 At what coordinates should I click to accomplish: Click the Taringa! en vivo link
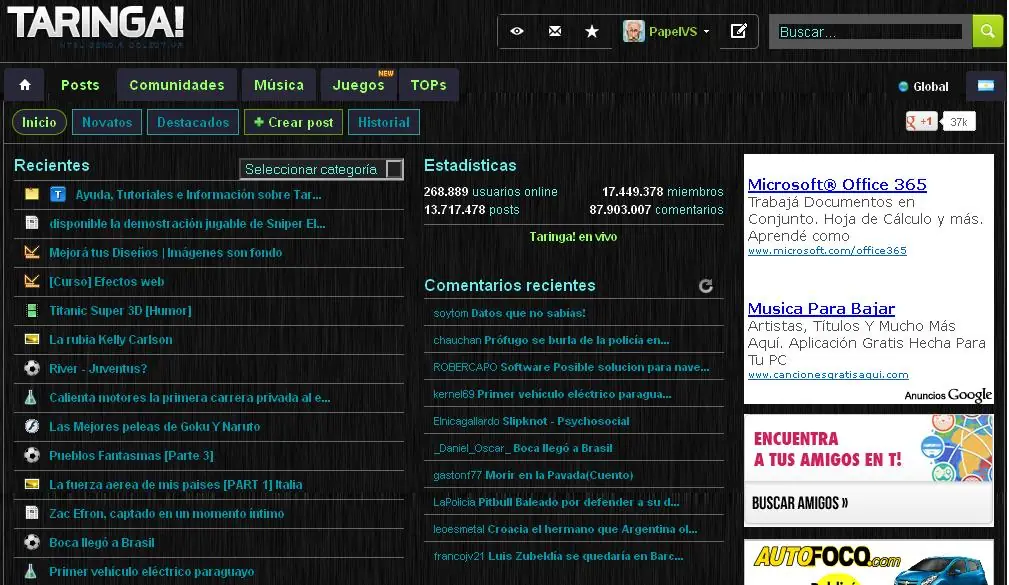573,237
